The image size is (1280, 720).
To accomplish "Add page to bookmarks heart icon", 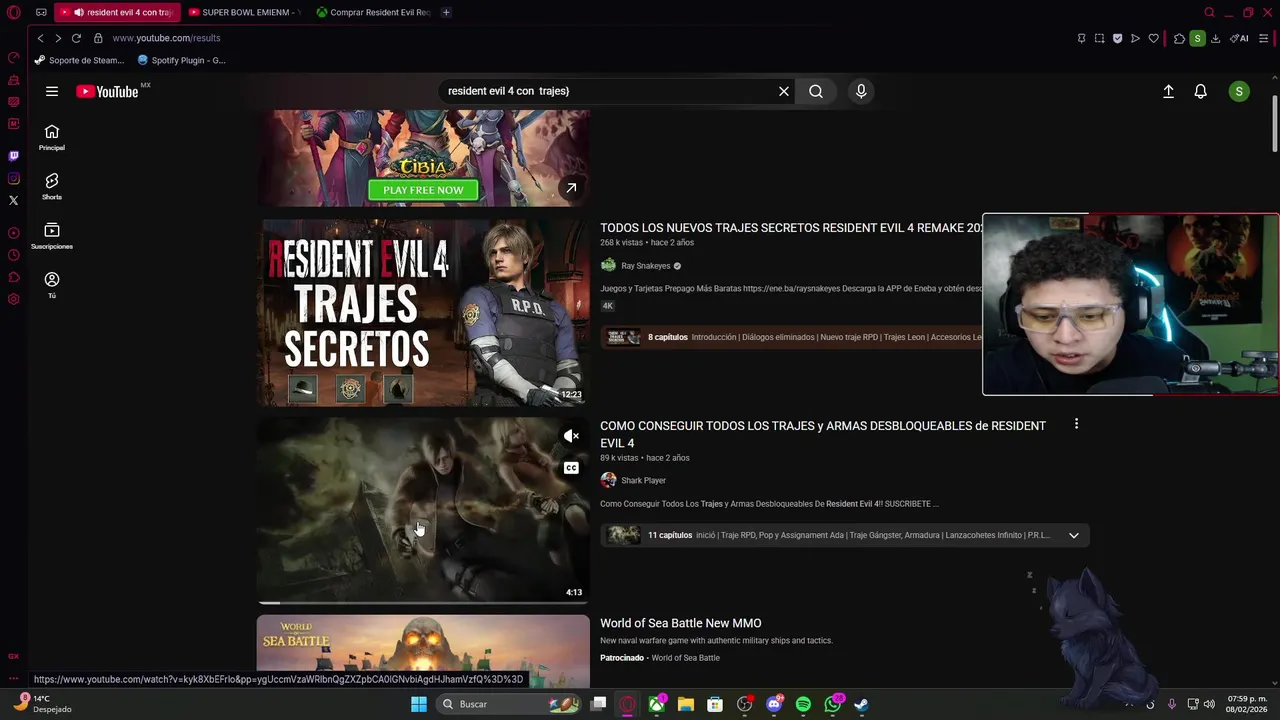I will [1153, 38].
